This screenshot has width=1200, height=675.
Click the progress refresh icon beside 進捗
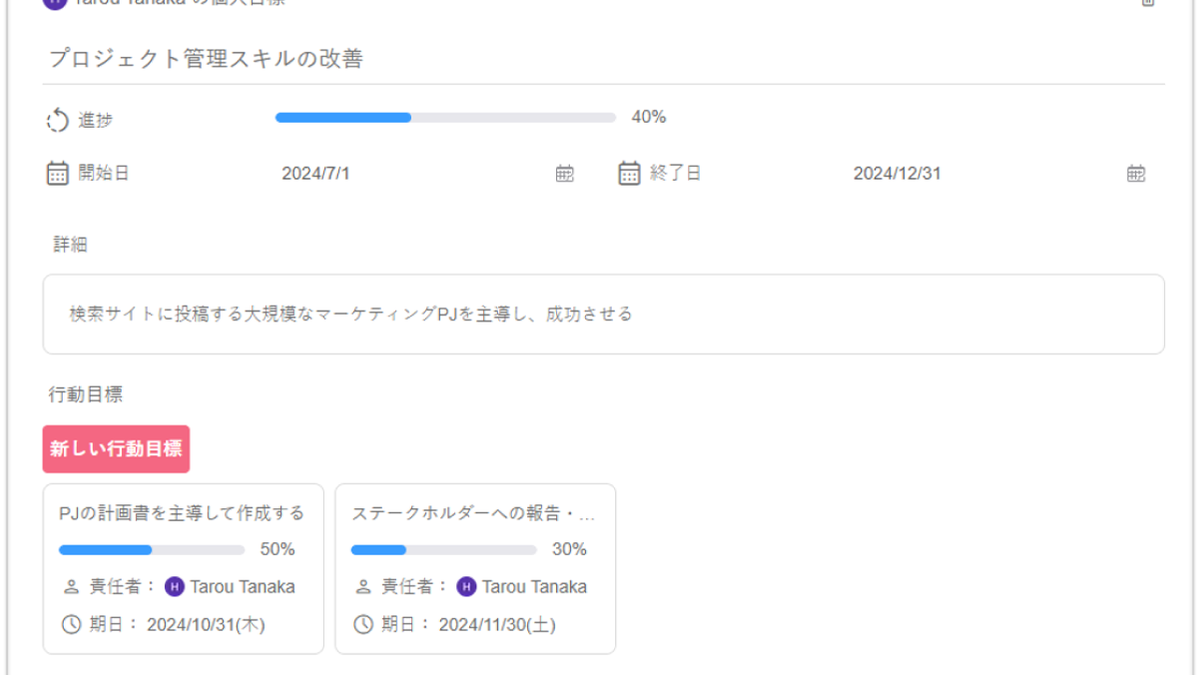[x=58, y=121]
